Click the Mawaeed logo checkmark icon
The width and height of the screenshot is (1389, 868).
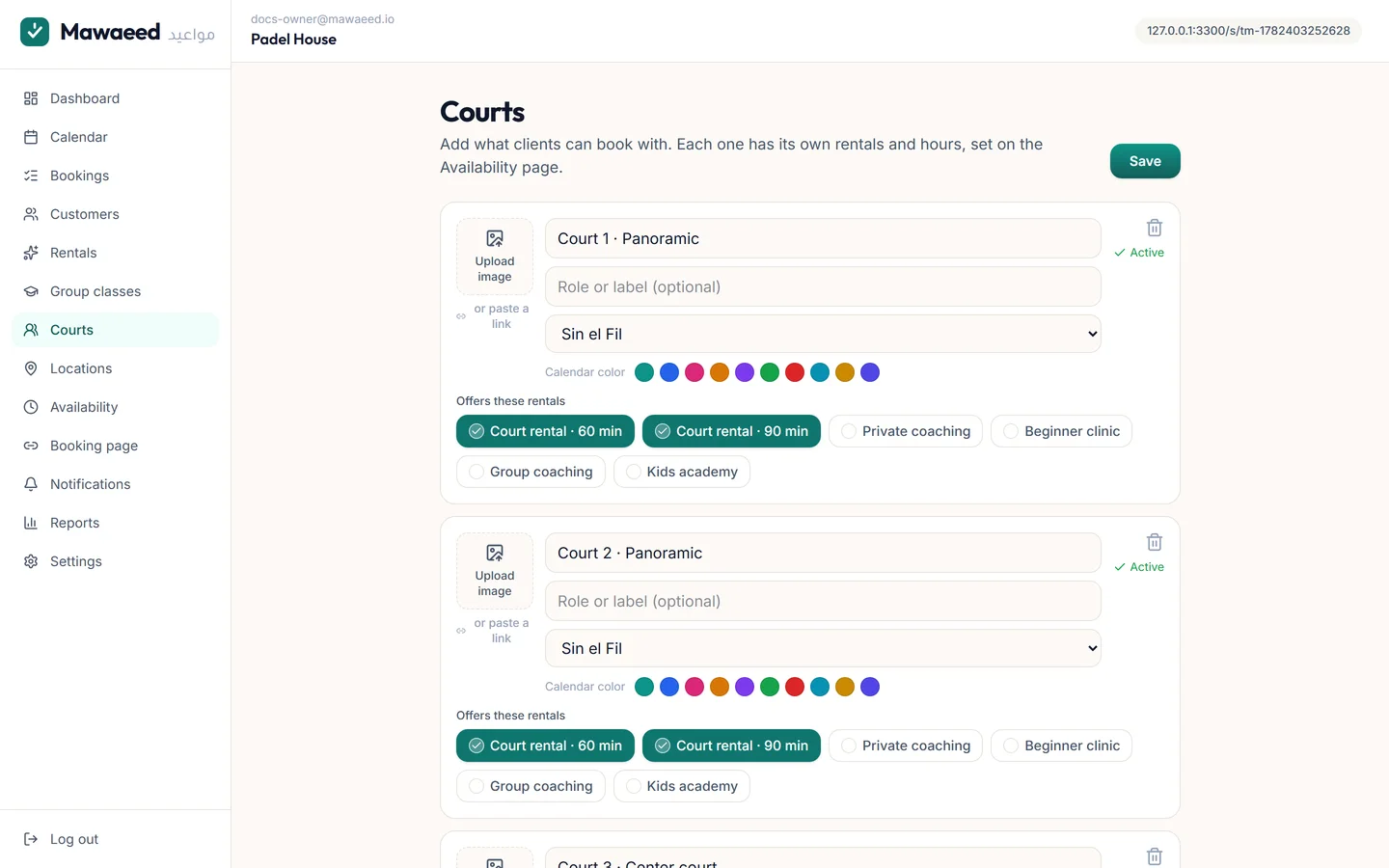[x=35, y=32]
